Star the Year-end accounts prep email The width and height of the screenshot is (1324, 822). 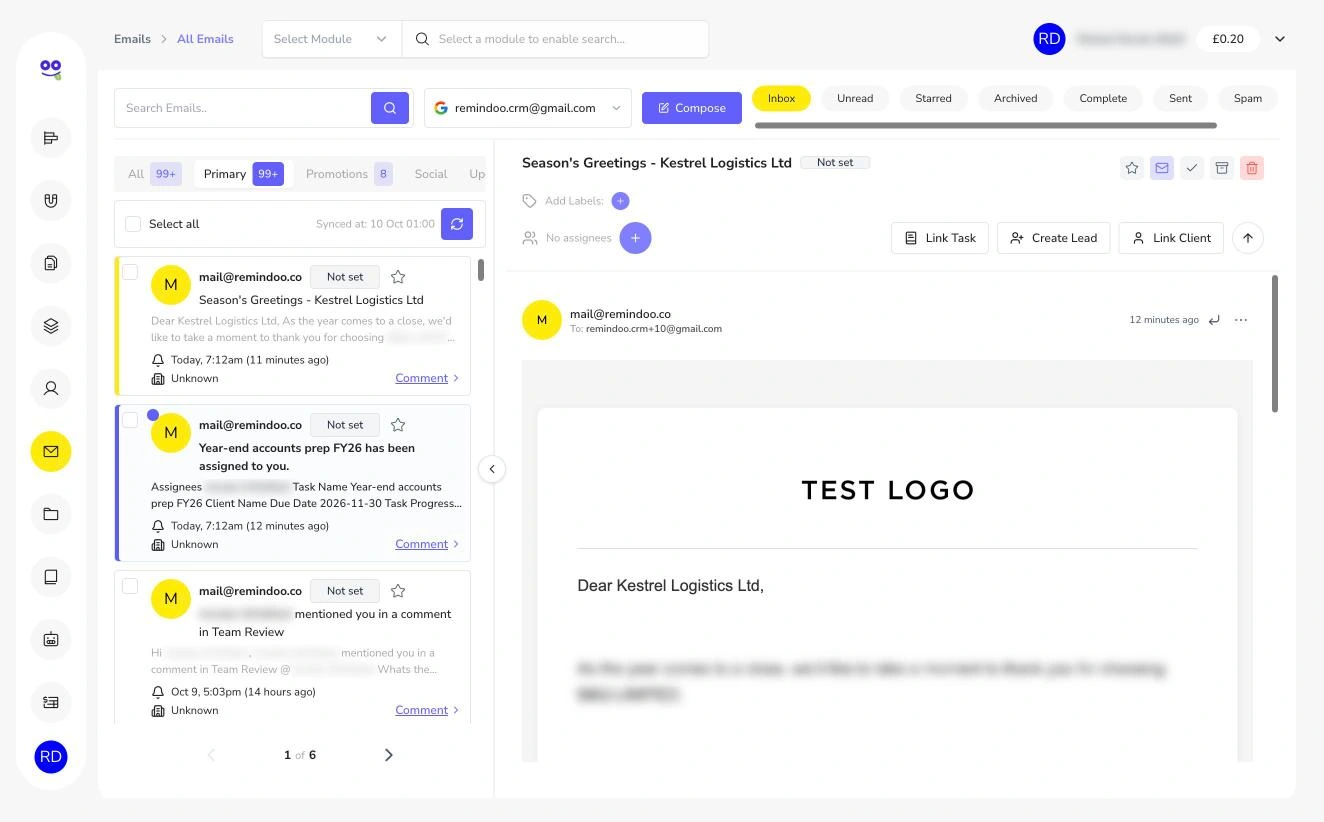[x=398, y=425]
